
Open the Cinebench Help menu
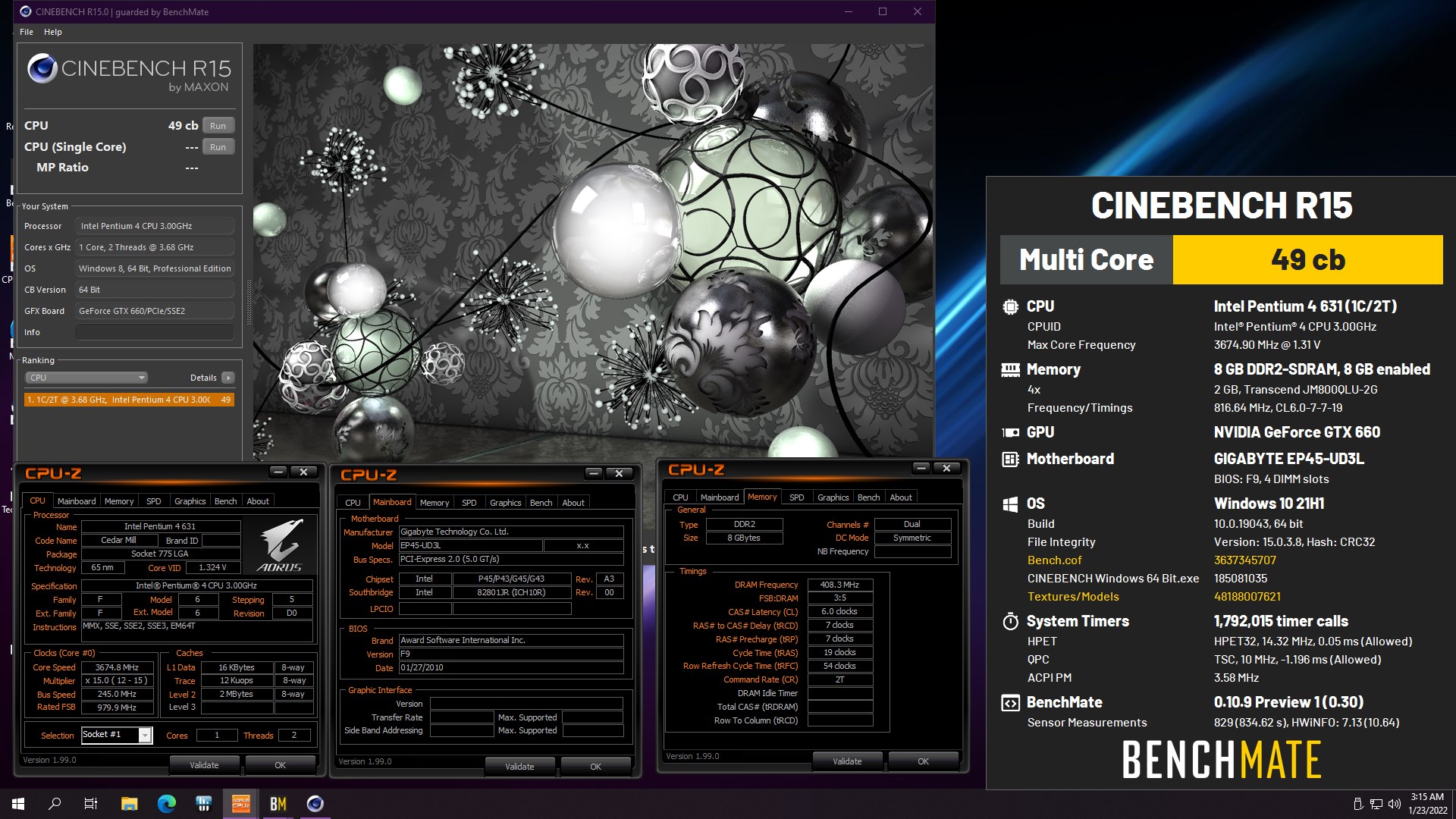click(x=53, y=32)
